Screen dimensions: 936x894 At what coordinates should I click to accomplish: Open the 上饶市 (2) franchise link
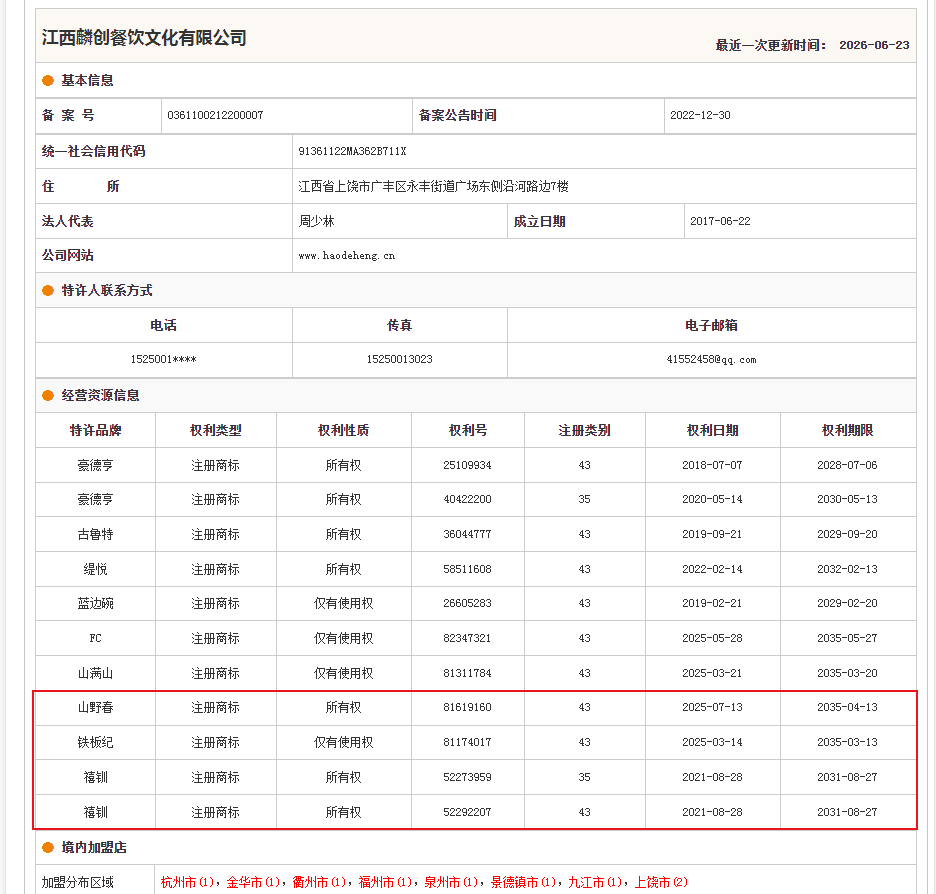[x=661, y=882]
